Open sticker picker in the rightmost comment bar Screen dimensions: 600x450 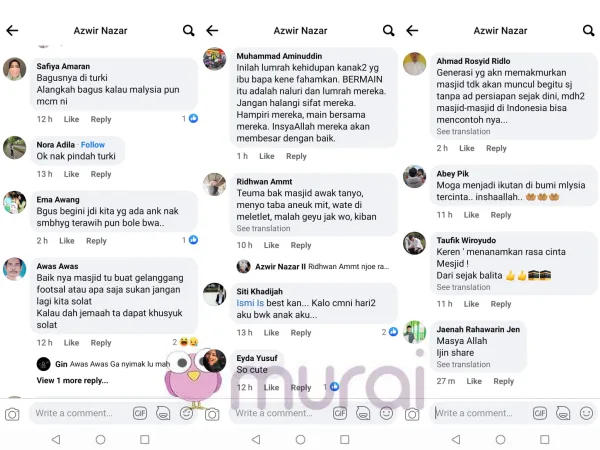(x=563, y=413)
